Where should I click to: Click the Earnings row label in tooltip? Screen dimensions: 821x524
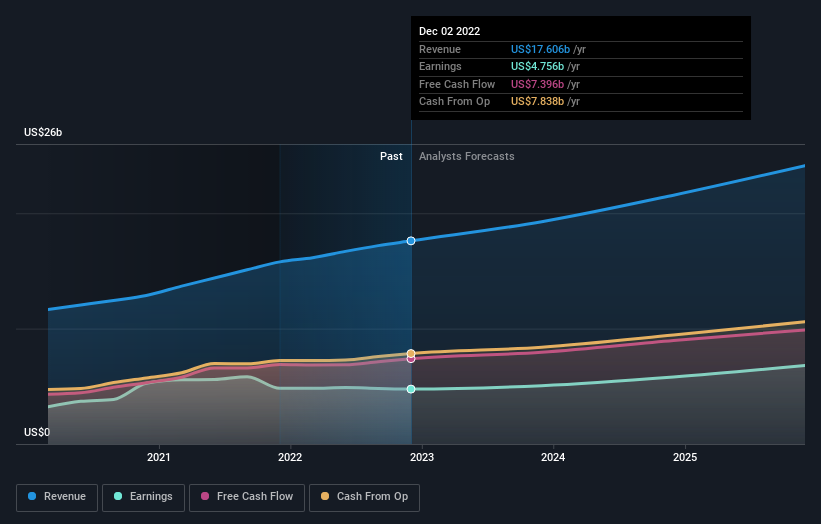click(x=440, y=66)
